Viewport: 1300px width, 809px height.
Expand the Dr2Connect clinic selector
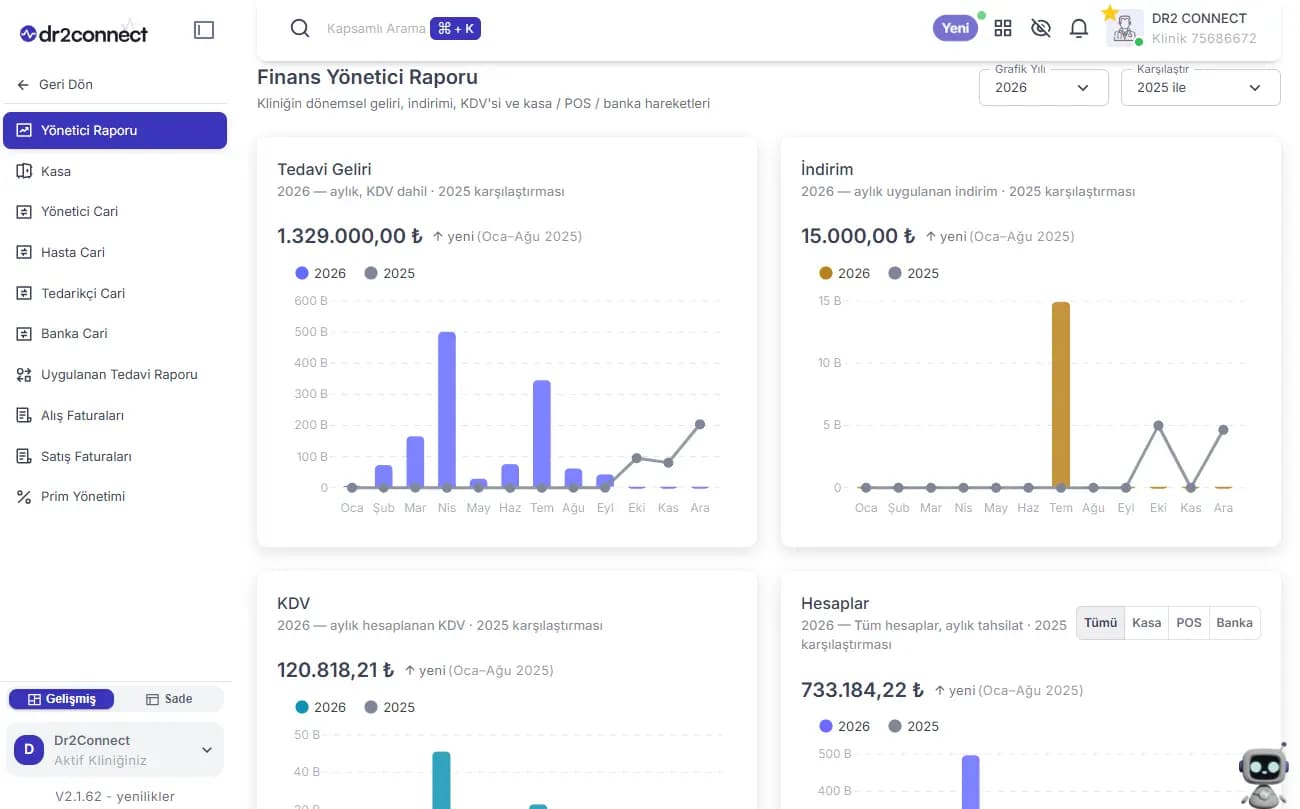[115, 749]
